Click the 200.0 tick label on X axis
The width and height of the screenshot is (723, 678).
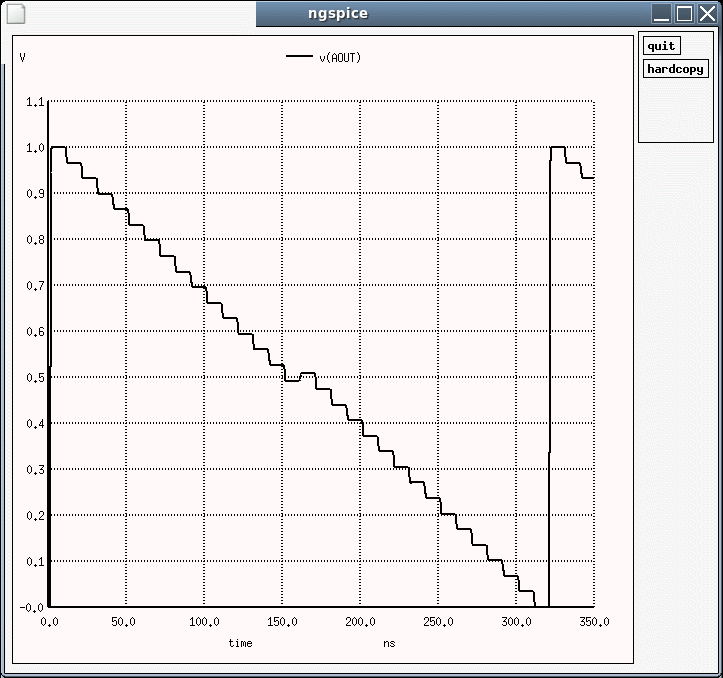point(360,621)
